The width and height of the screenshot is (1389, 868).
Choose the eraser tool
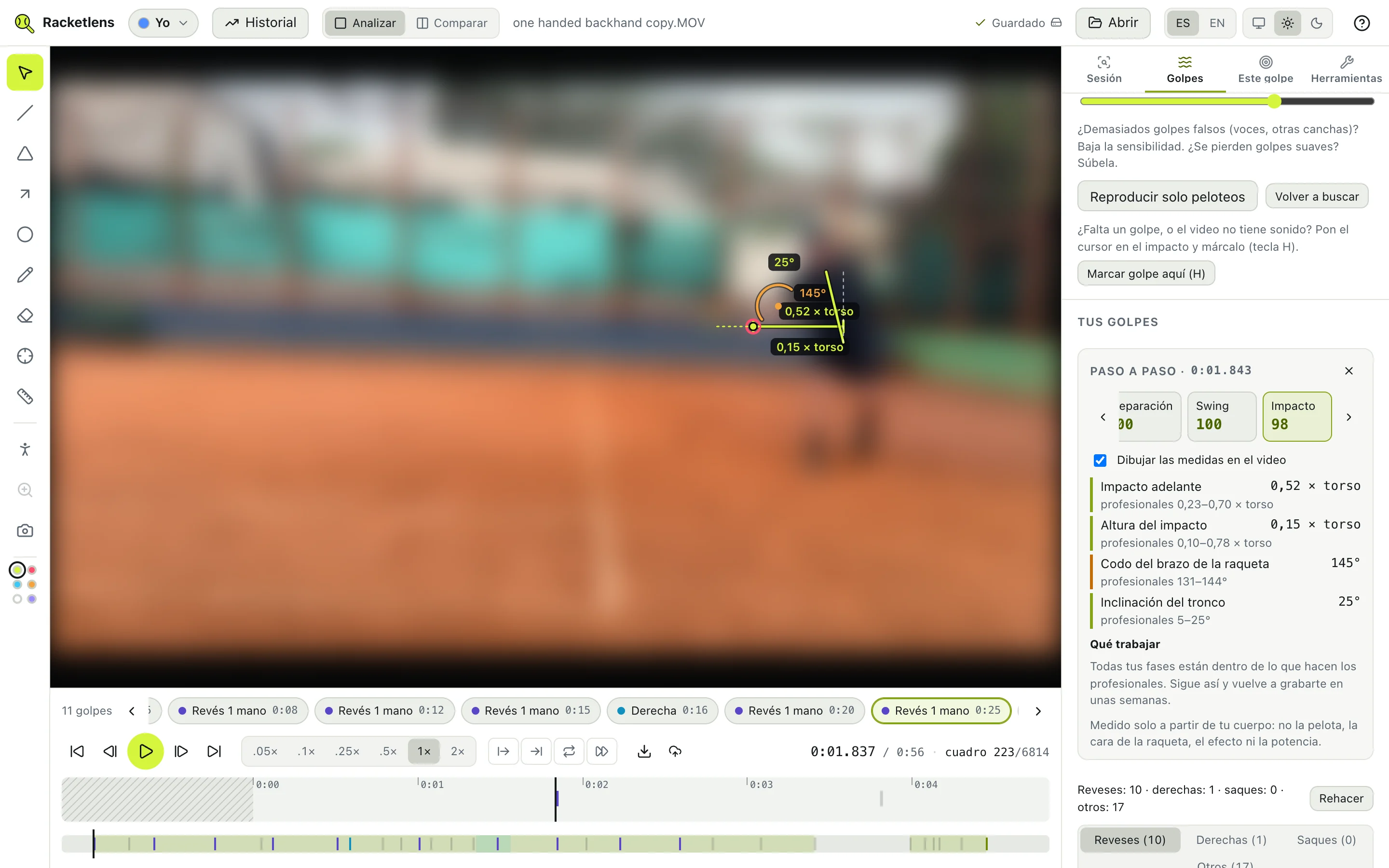[25, 316]
